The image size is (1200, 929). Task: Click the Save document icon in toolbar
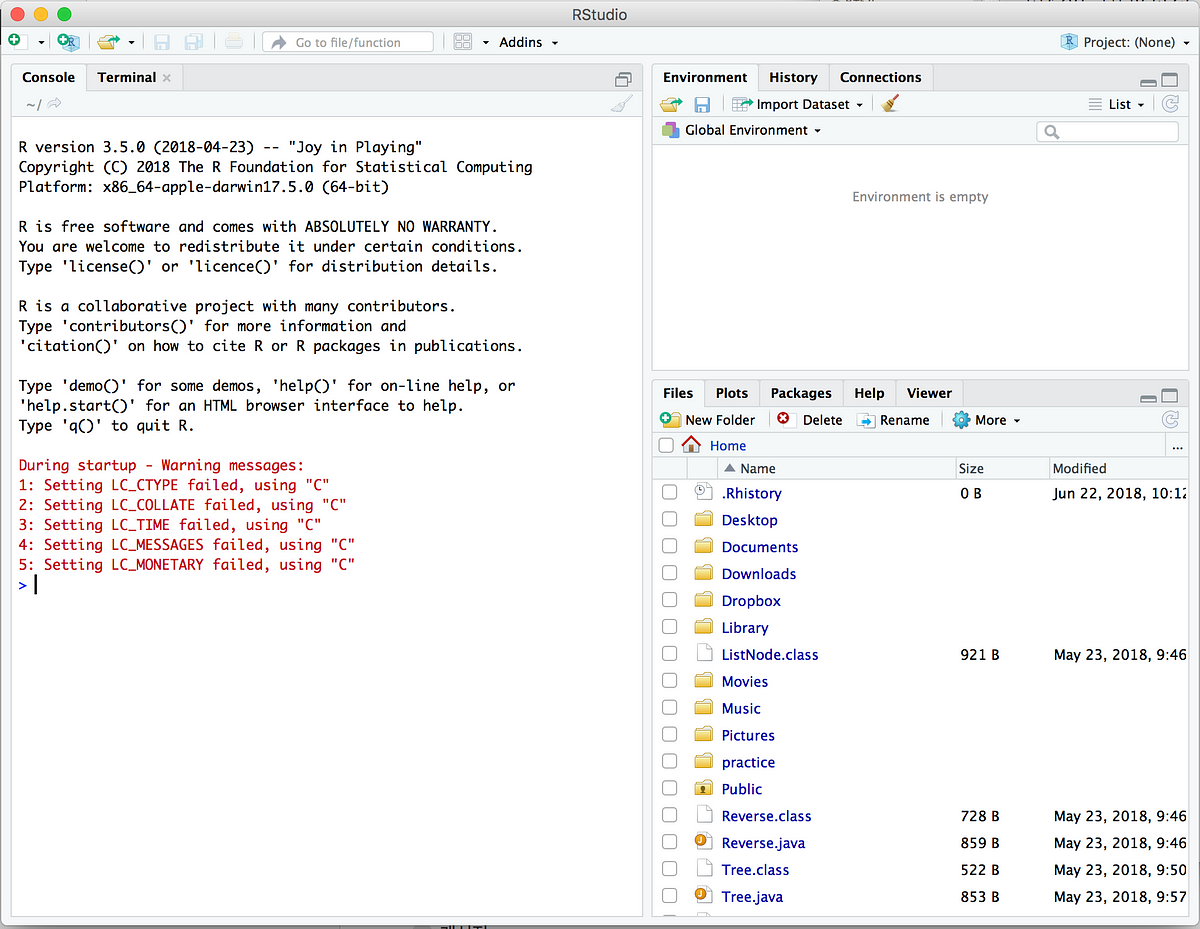162,42
